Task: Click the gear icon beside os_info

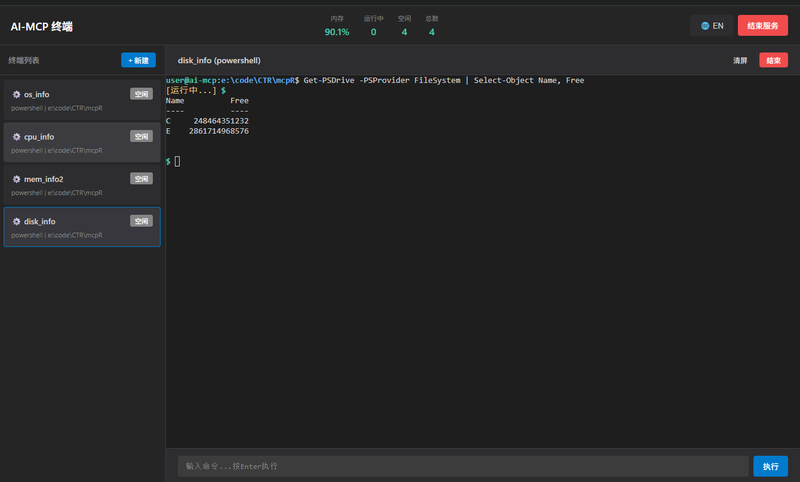Action: 17,94
